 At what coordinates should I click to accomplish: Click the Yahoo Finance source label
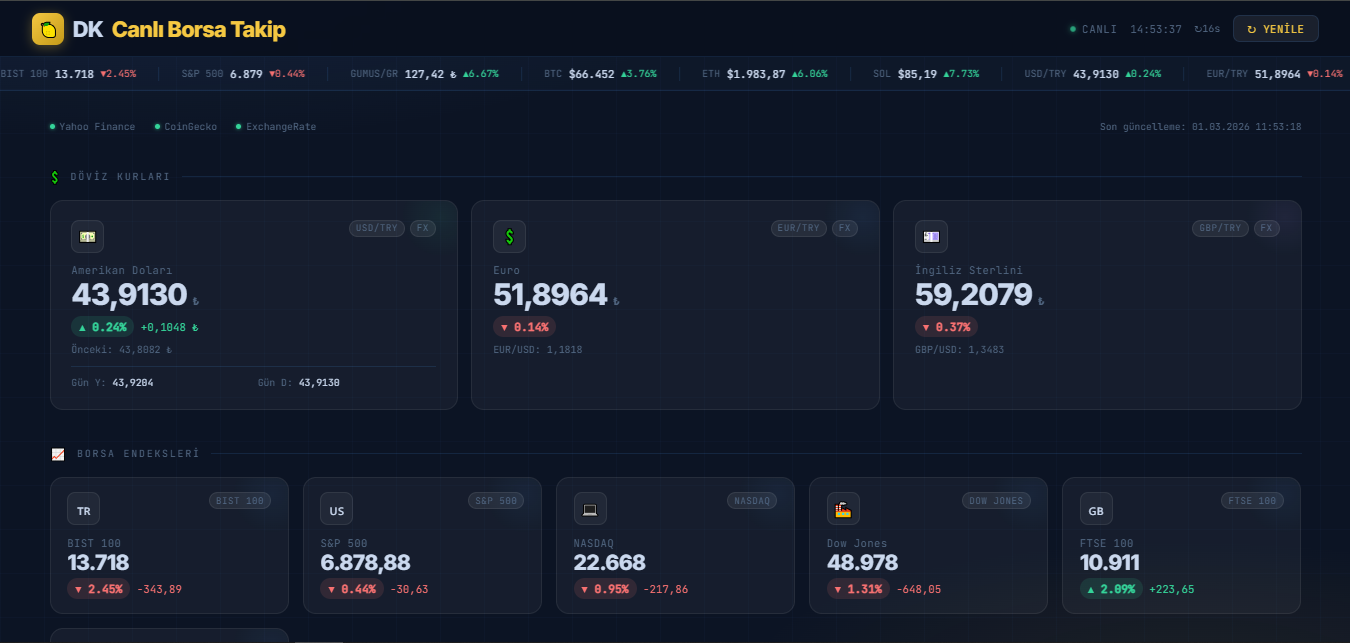tap(92, 127)
